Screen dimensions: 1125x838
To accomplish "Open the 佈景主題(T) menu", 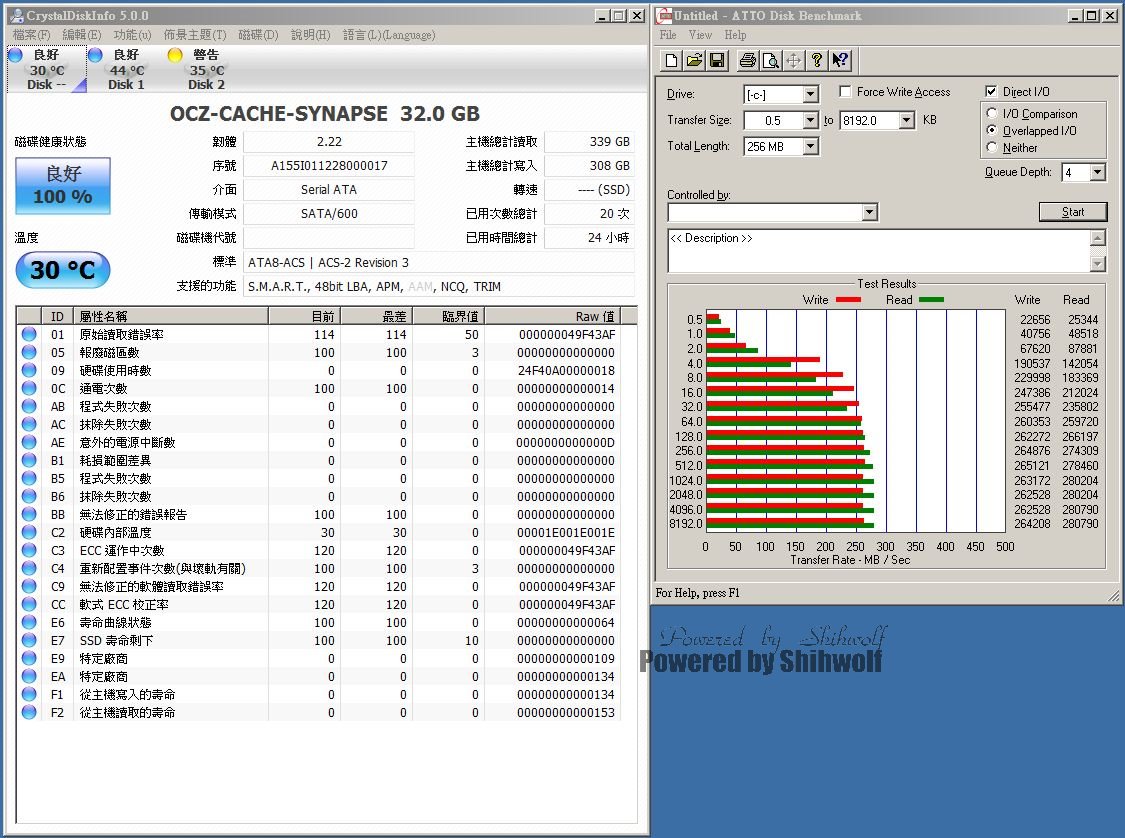I will click(x=194, y=34).
